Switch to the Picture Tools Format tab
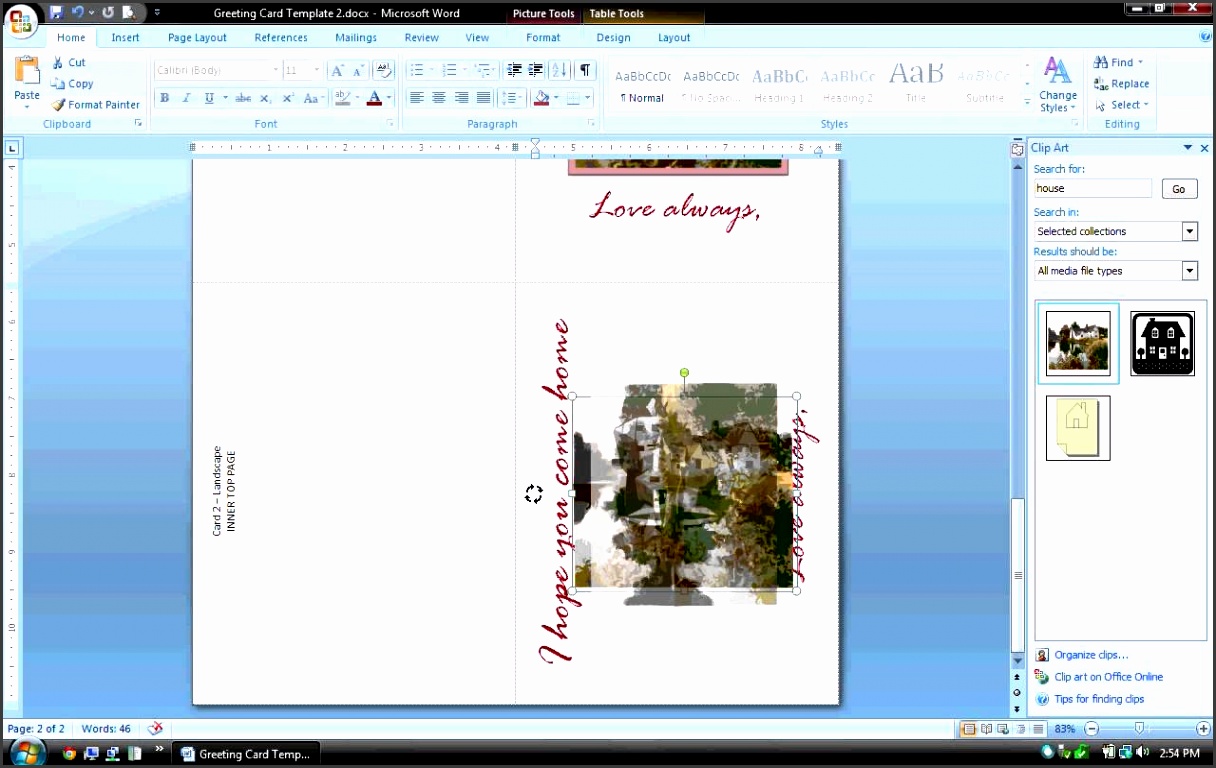The width and height of the screenshot is (1216, 768). 543,37
